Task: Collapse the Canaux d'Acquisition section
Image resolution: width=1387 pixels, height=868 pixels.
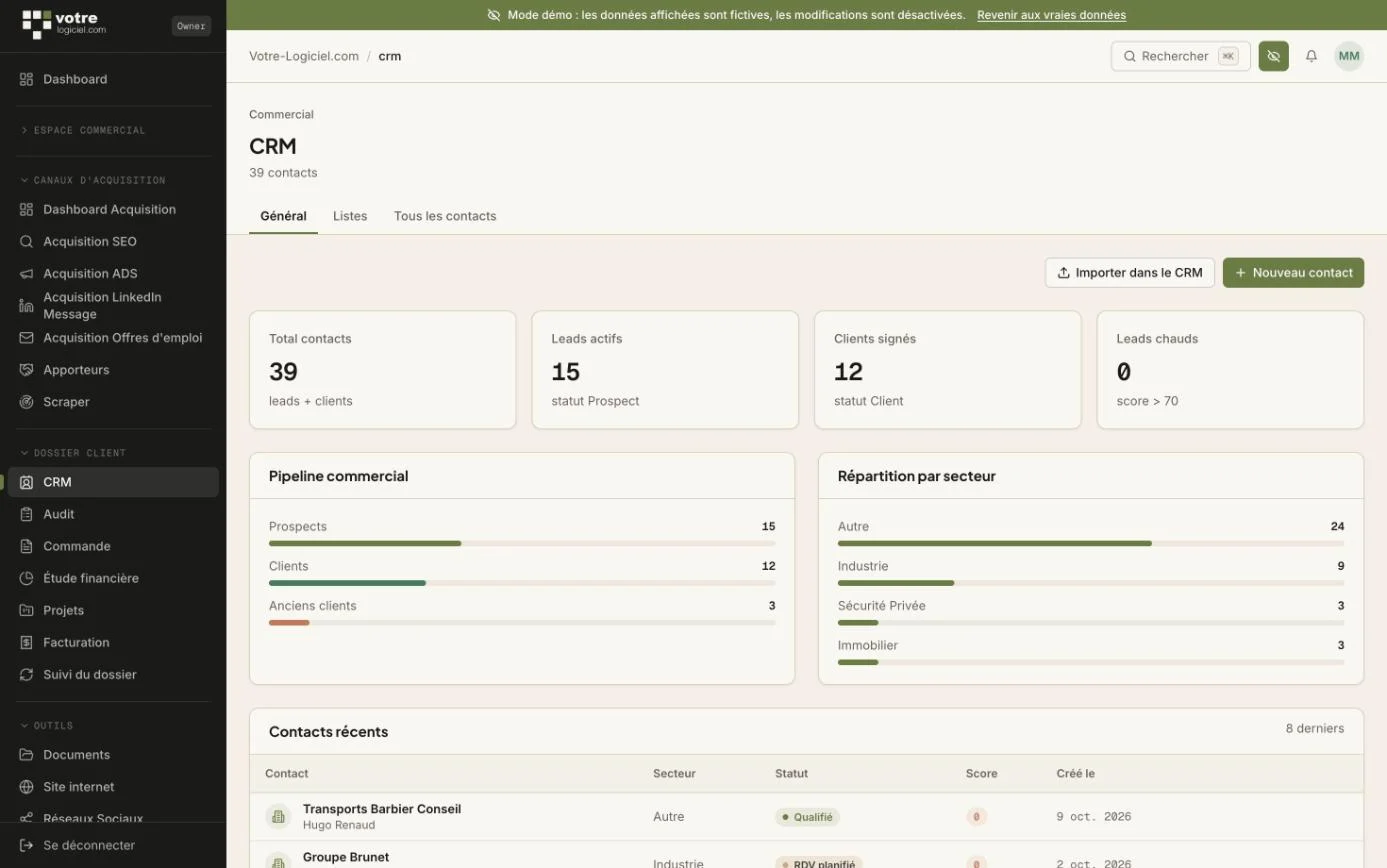Action: (x=93, y=180)
